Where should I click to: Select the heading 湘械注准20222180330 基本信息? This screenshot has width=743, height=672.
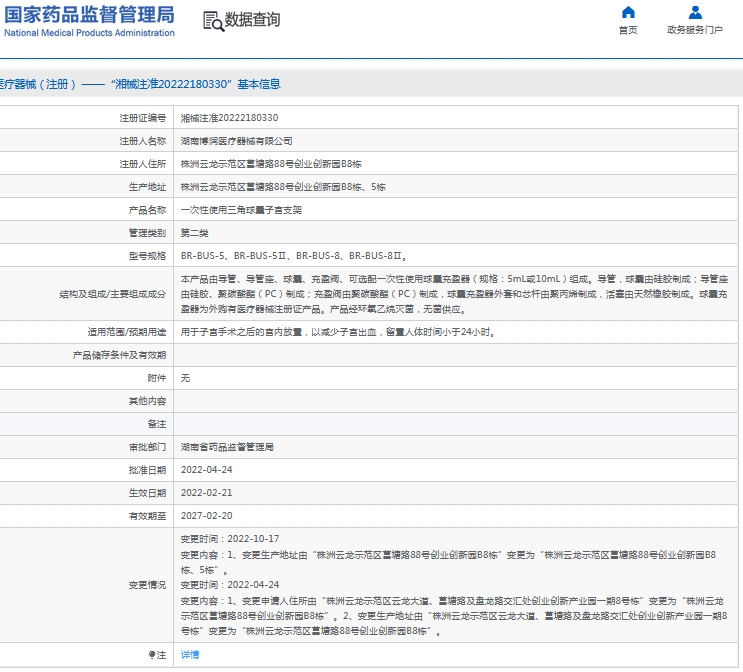click(195, 84)
